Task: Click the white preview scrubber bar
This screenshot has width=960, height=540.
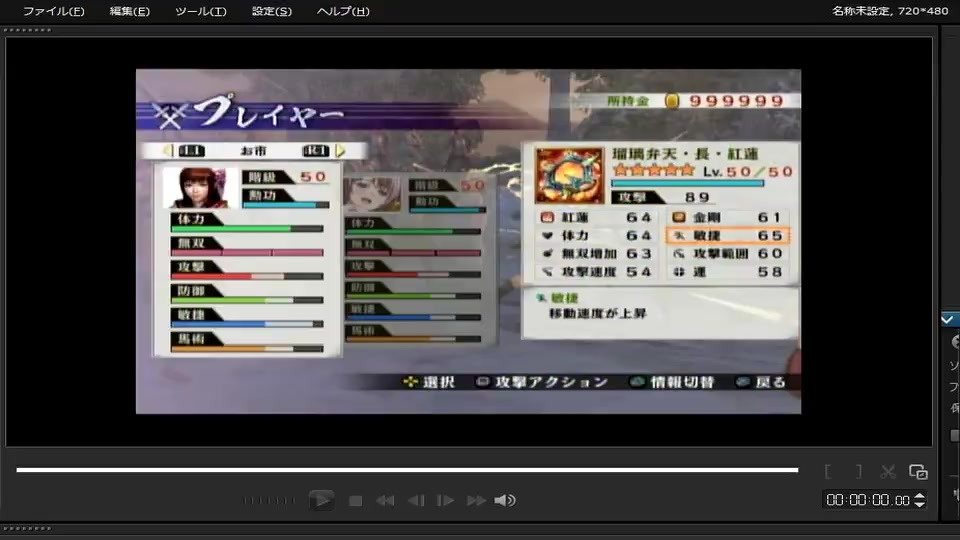Action: tap(407, 470)
